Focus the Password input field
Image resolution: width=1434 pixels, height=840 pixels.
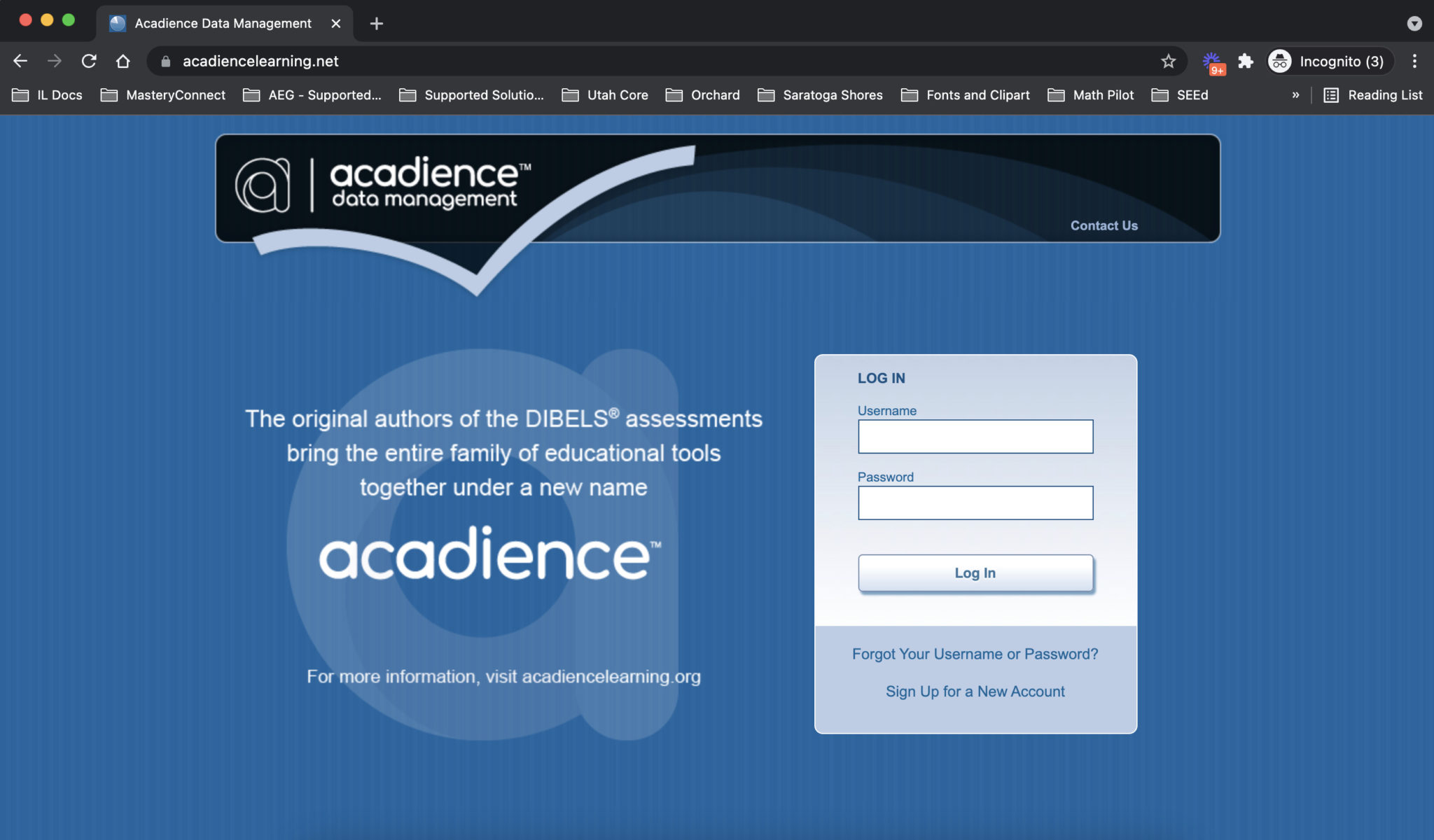[975, 503]
